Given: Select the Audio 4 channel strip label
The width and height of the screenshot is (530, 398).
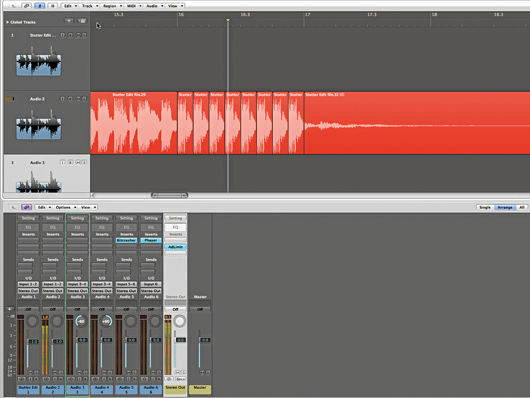Looking at the screenshot, I should pyautogui.click(x=102, y=390).
